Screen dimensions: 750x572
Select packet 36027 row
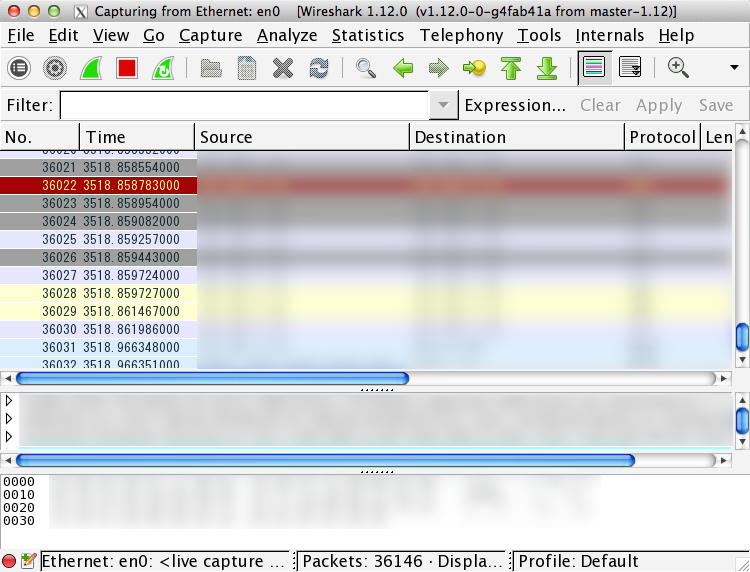pyautogui.click(x=366, y=275)
